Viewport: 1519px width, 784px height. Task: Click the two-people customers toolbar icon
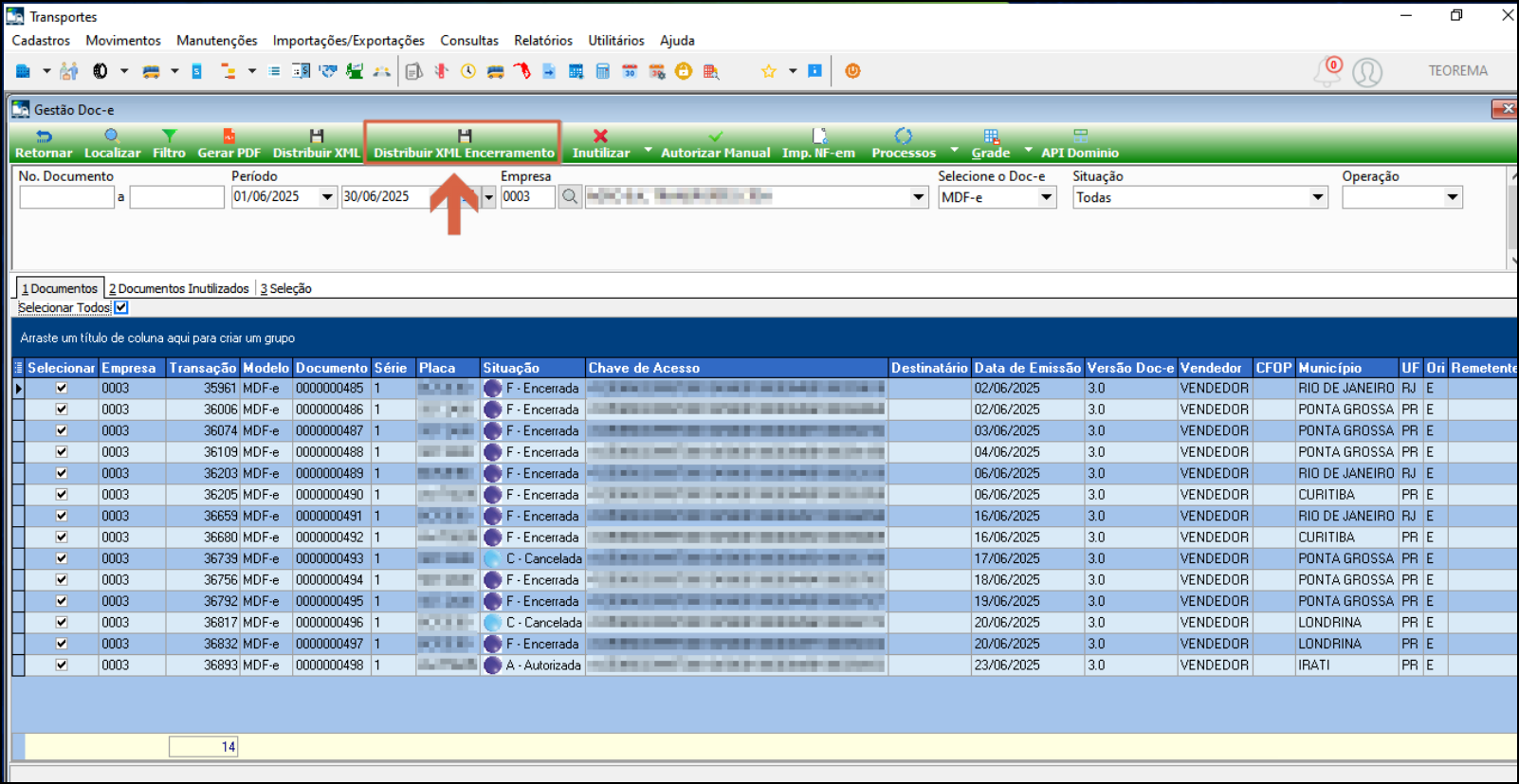69,71
